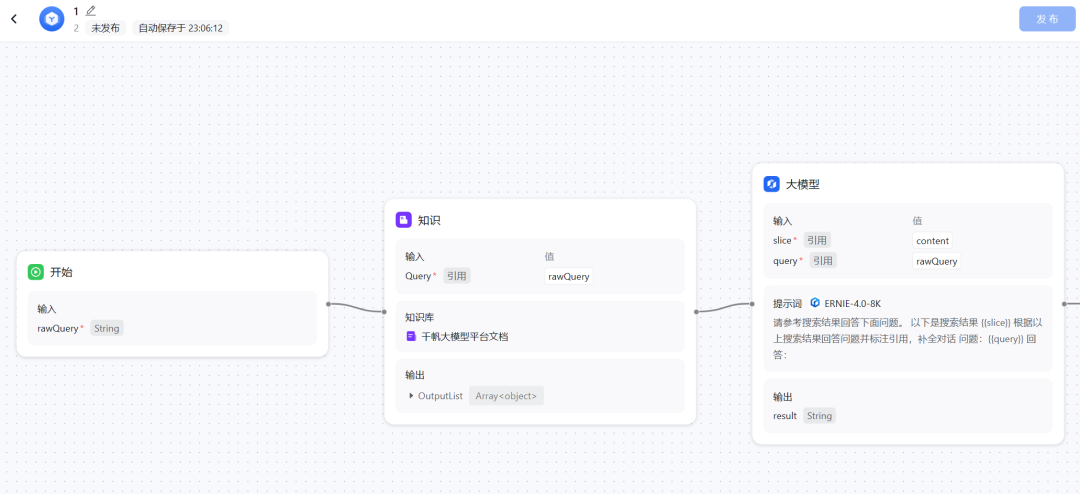Click the String tag beside result
The image size is (1080, 494).
pyautogui.click(x=819, y=415)
